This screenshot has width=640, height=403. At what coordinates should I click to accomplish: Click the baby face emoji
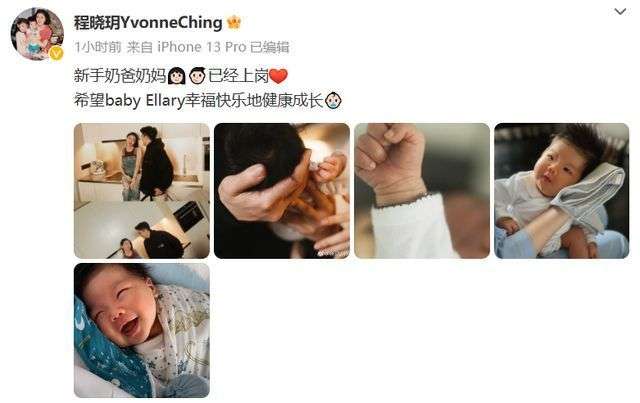[333, 100]
